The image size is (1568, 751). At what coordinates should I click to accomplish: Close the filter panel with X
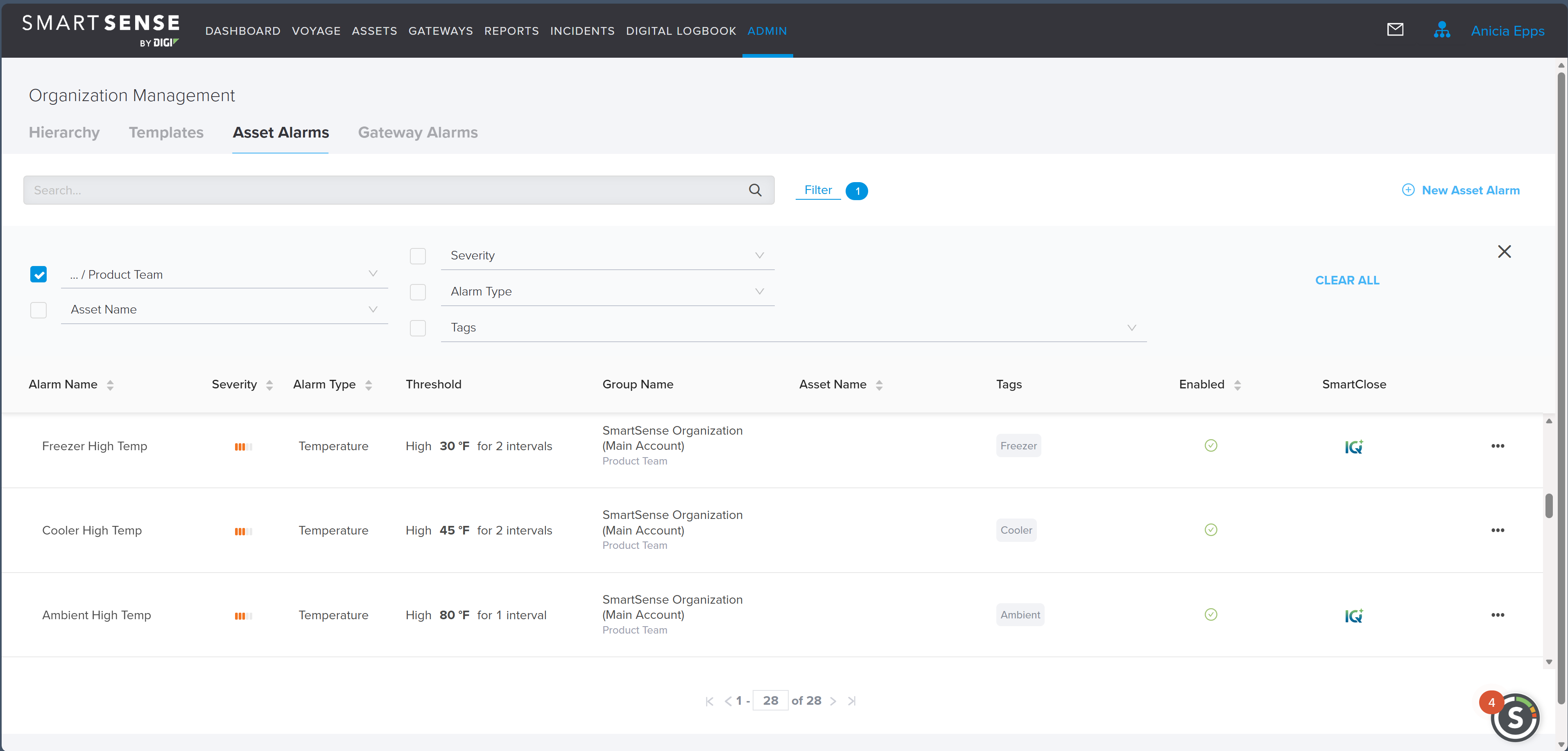[1504, 252]
